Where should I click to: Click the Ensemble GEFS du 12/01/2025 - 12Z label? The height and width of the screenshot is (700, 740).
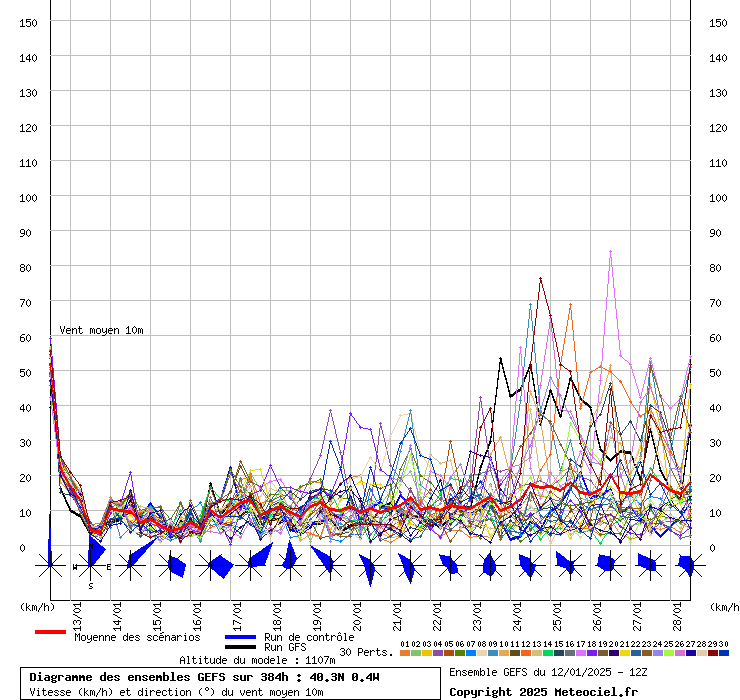click(548, 672)
